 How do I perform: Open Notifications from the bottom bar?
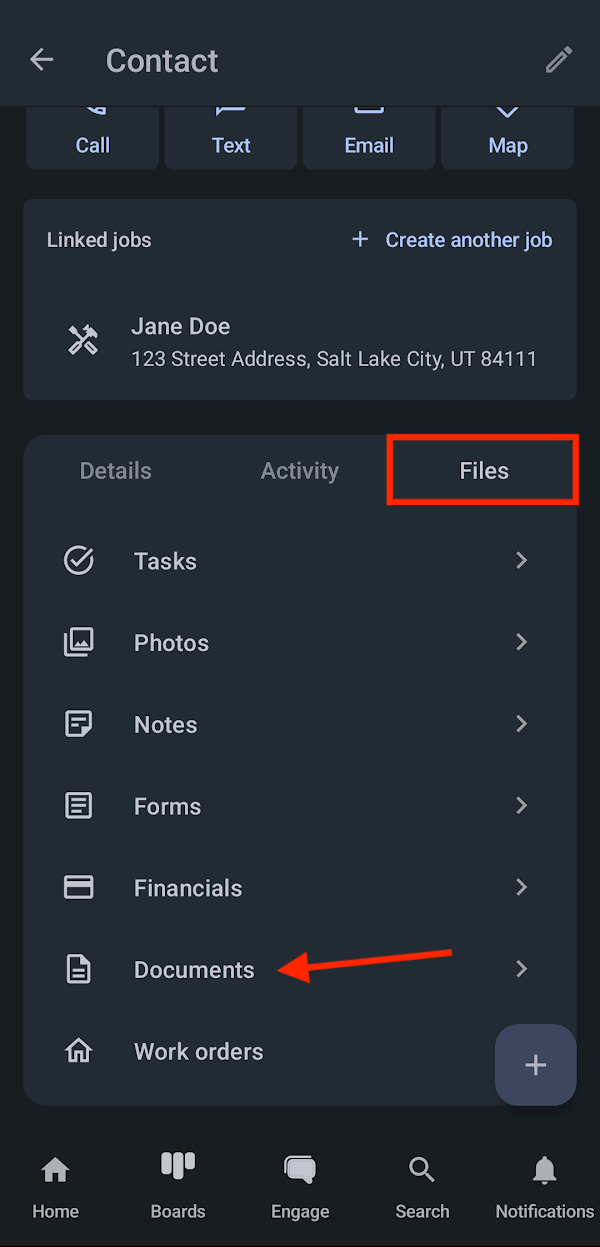click(x=544, y=1185)
